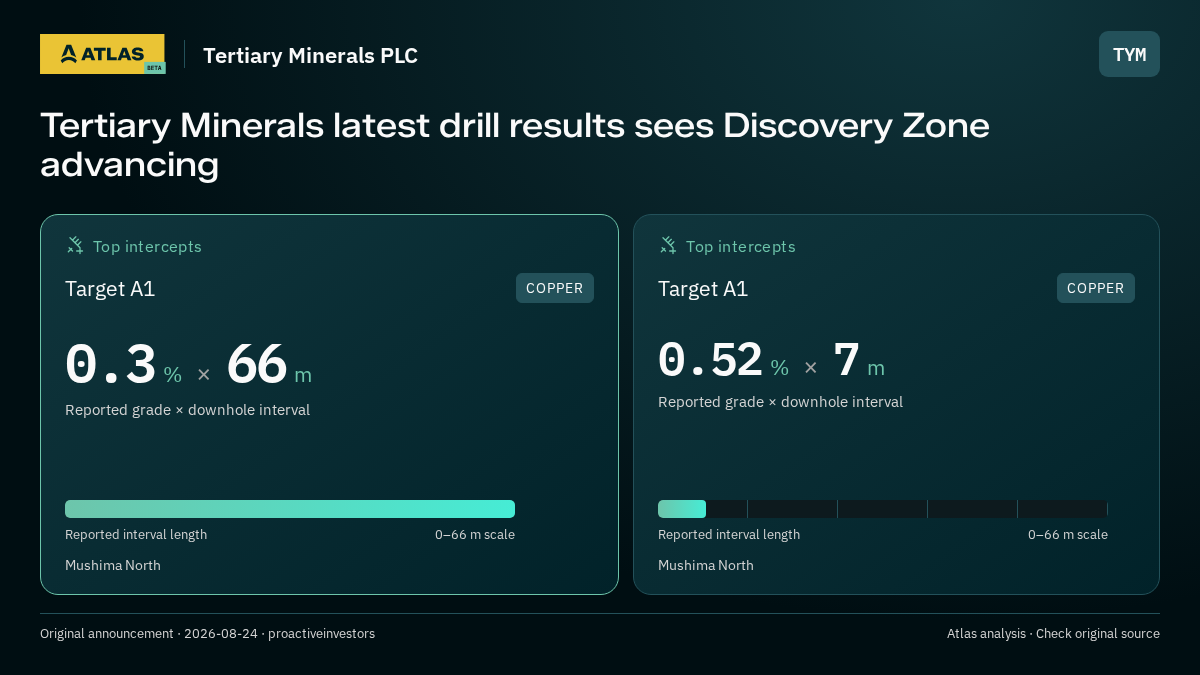This screenshot has width=1200, height=675.
Task: Click the COPPER tag on the 66 m card
Action: point(555,288)
